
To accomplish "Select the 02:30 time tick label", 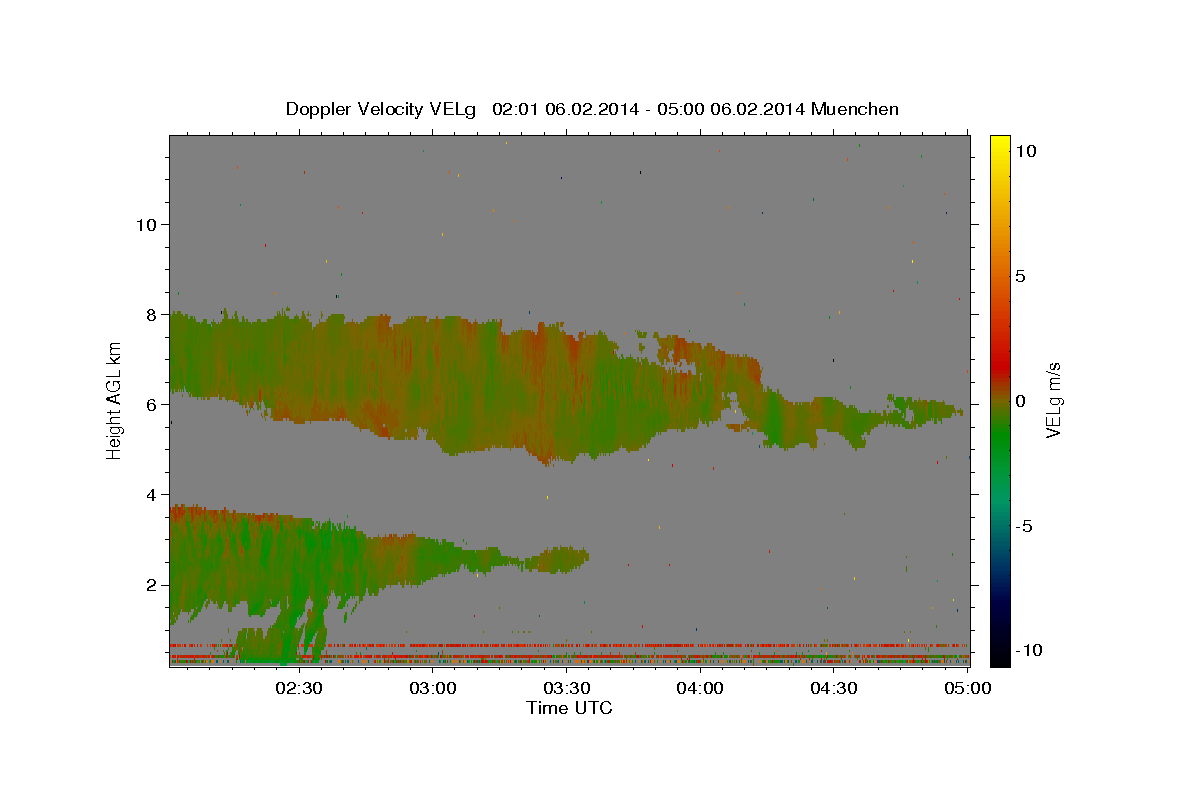I will [x=298, y=688].
